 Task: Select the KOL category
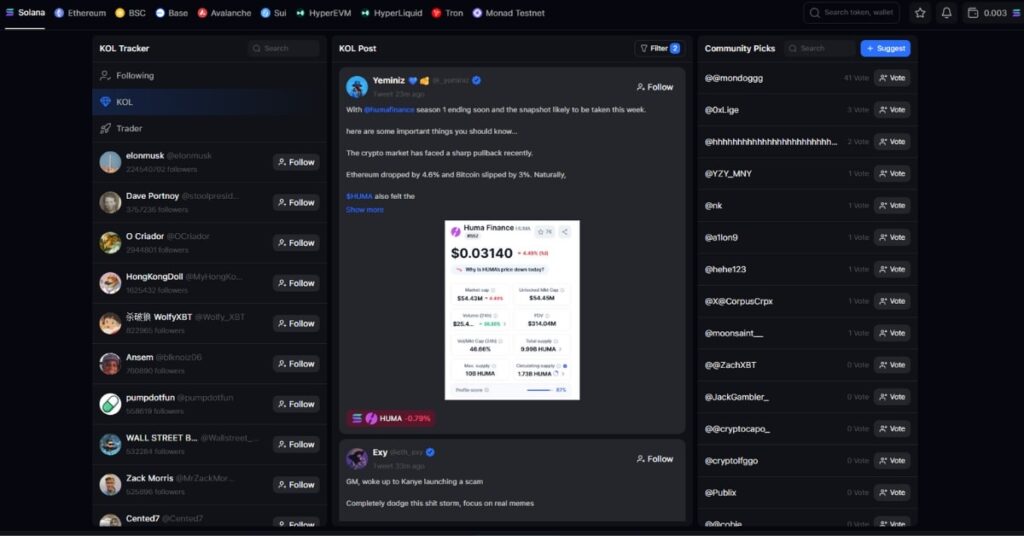pyautogui.click(x=209, y=102)
